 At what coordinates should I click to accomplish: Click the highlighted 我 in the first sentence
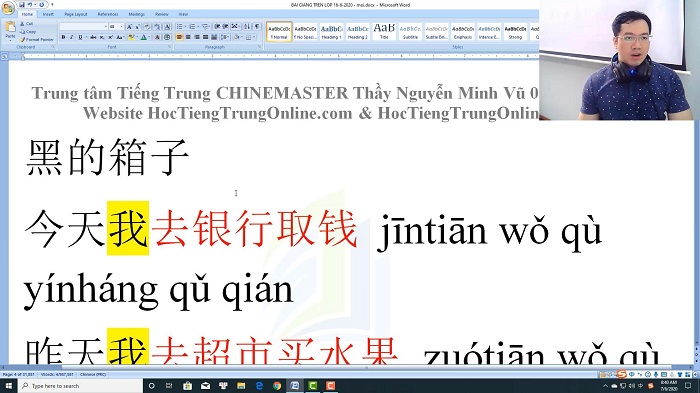pyautogui.click(x=128, y=228)
